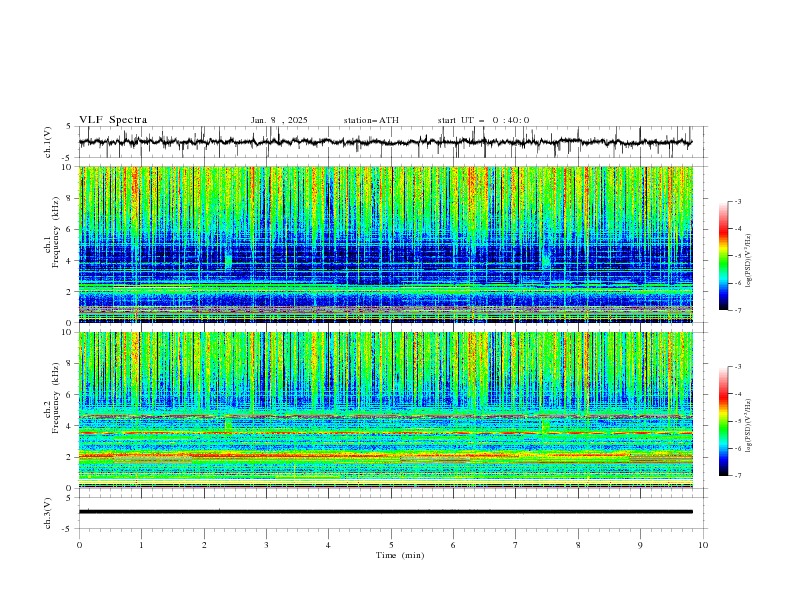Click the time axis tick label "9"
This screenshot has height=612, width=792.
pyautogui.click(x=641, y=545)
